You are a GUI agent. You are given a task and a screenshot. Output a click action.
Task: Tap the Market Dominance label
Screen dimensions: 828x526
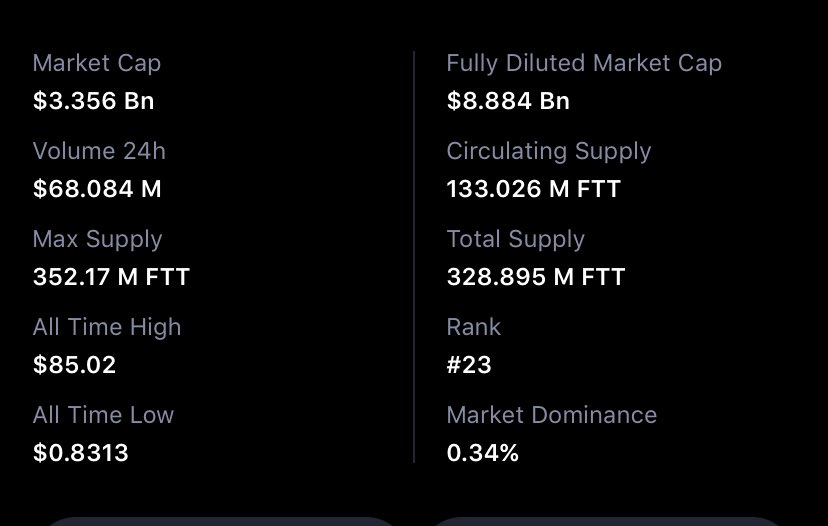point(552,415)
